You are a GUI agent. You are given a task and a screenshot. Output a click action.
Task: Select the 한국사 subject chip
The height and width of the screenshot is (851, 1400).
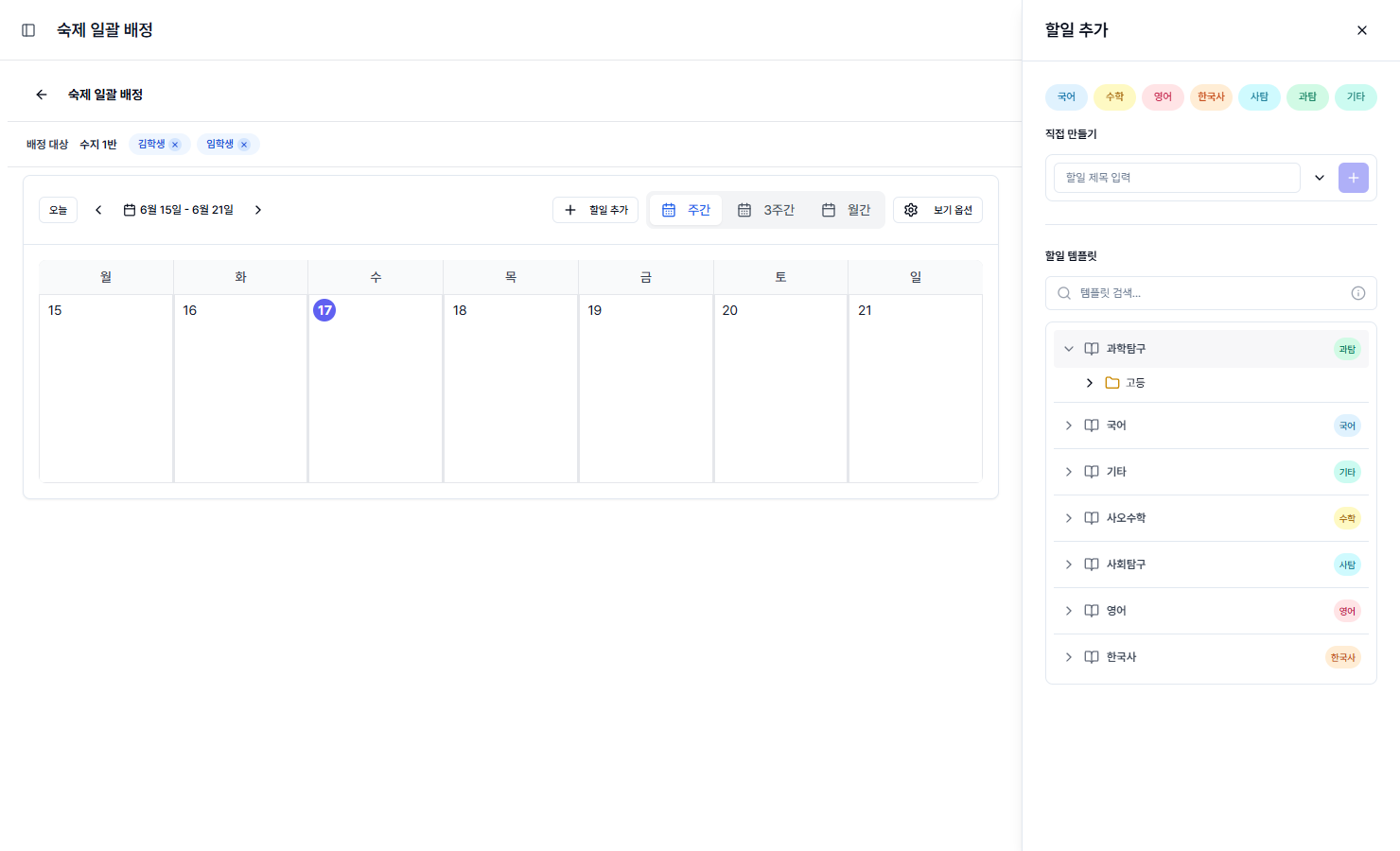coord(1211,97)
